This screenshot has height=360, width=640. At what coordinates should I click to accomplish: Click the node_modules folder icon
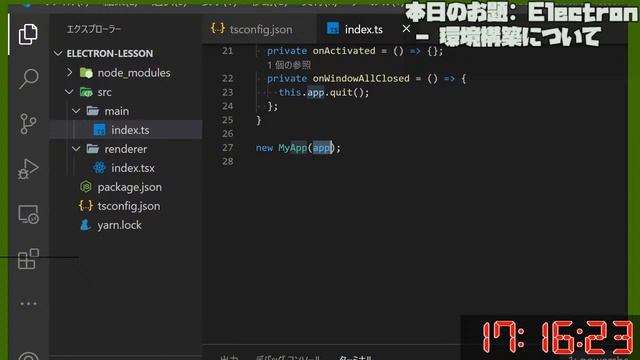pos(86,73)
